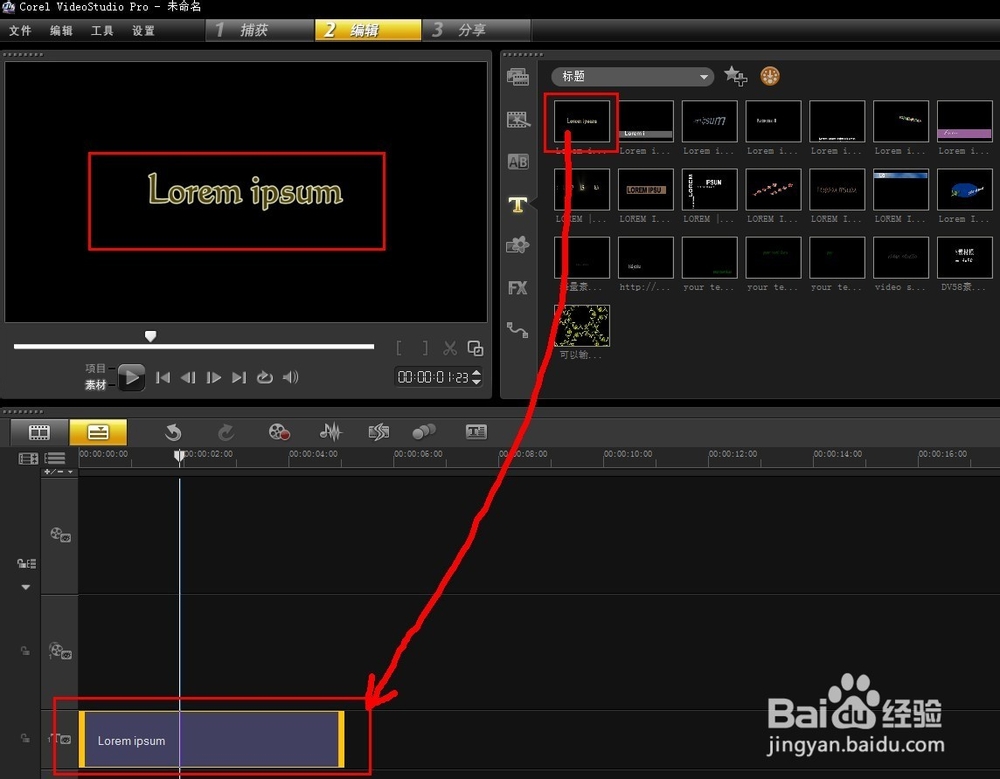
Task: Toggle ripple editing lock icon
Action: [26, 563]
